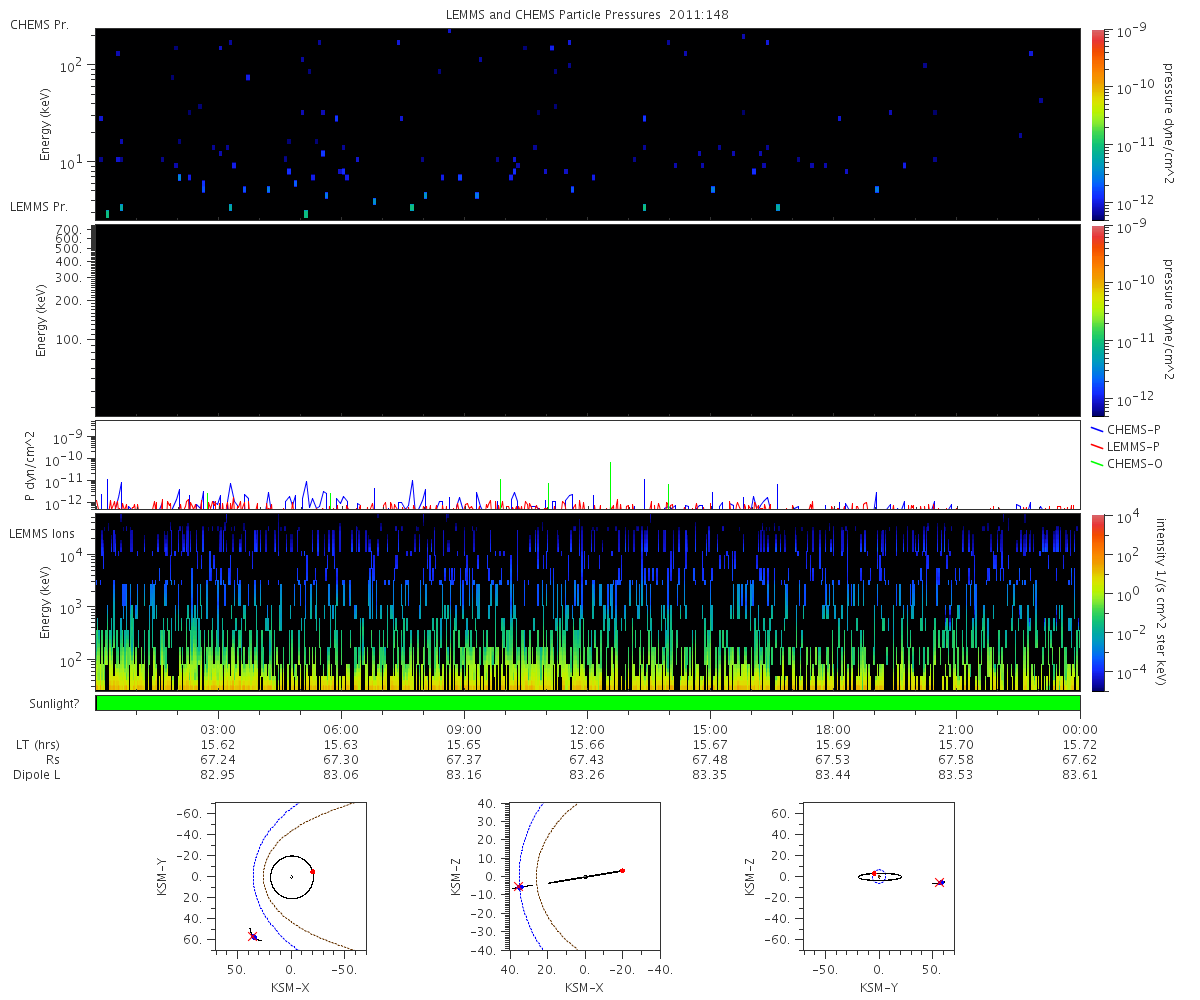Click the ring ellipse in the KSM-Y/KSM-Z plot
Viewport: 1200px width, 1000px height.
click(879, 877)
